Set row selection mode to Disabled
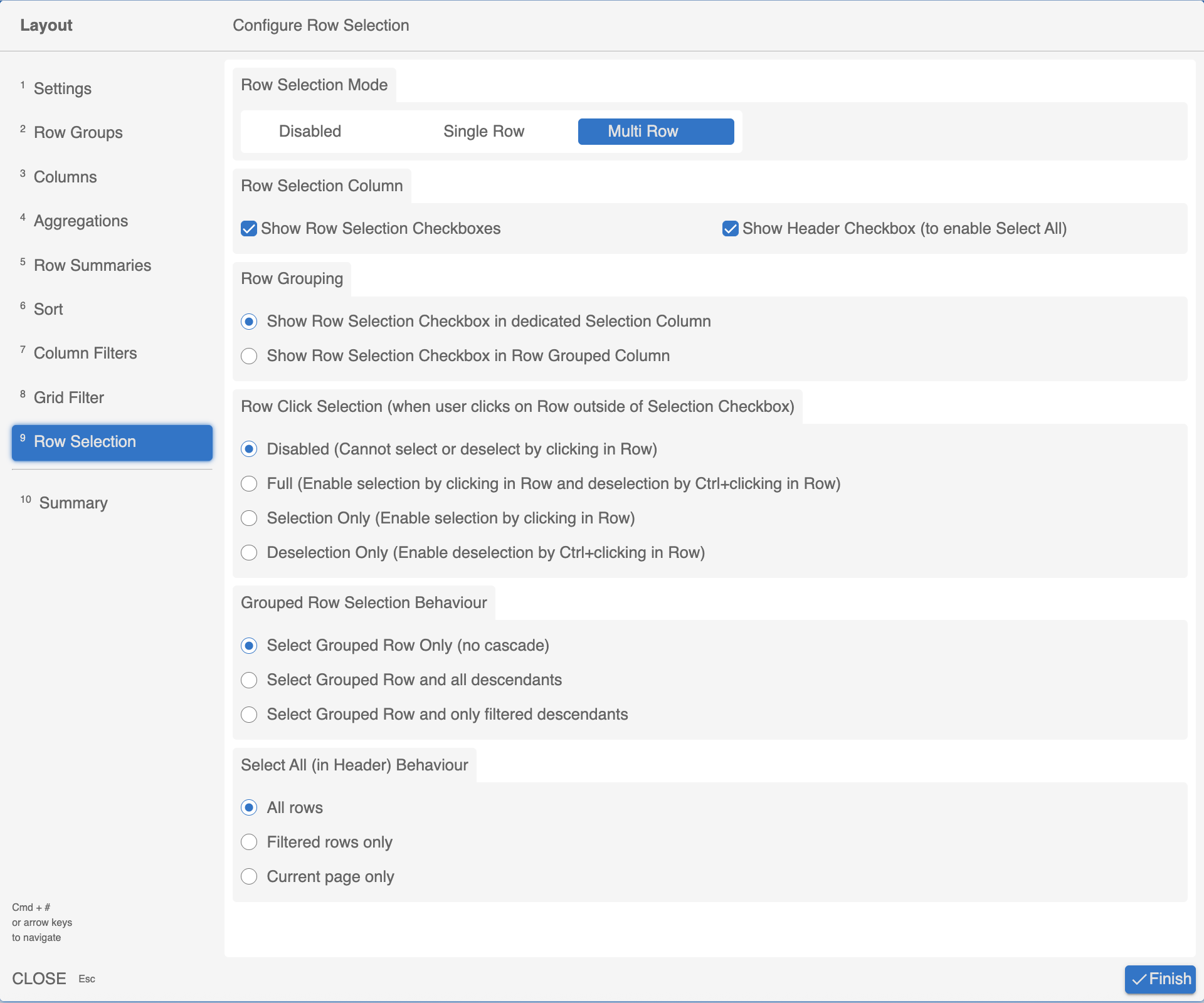 click(310, 132)
